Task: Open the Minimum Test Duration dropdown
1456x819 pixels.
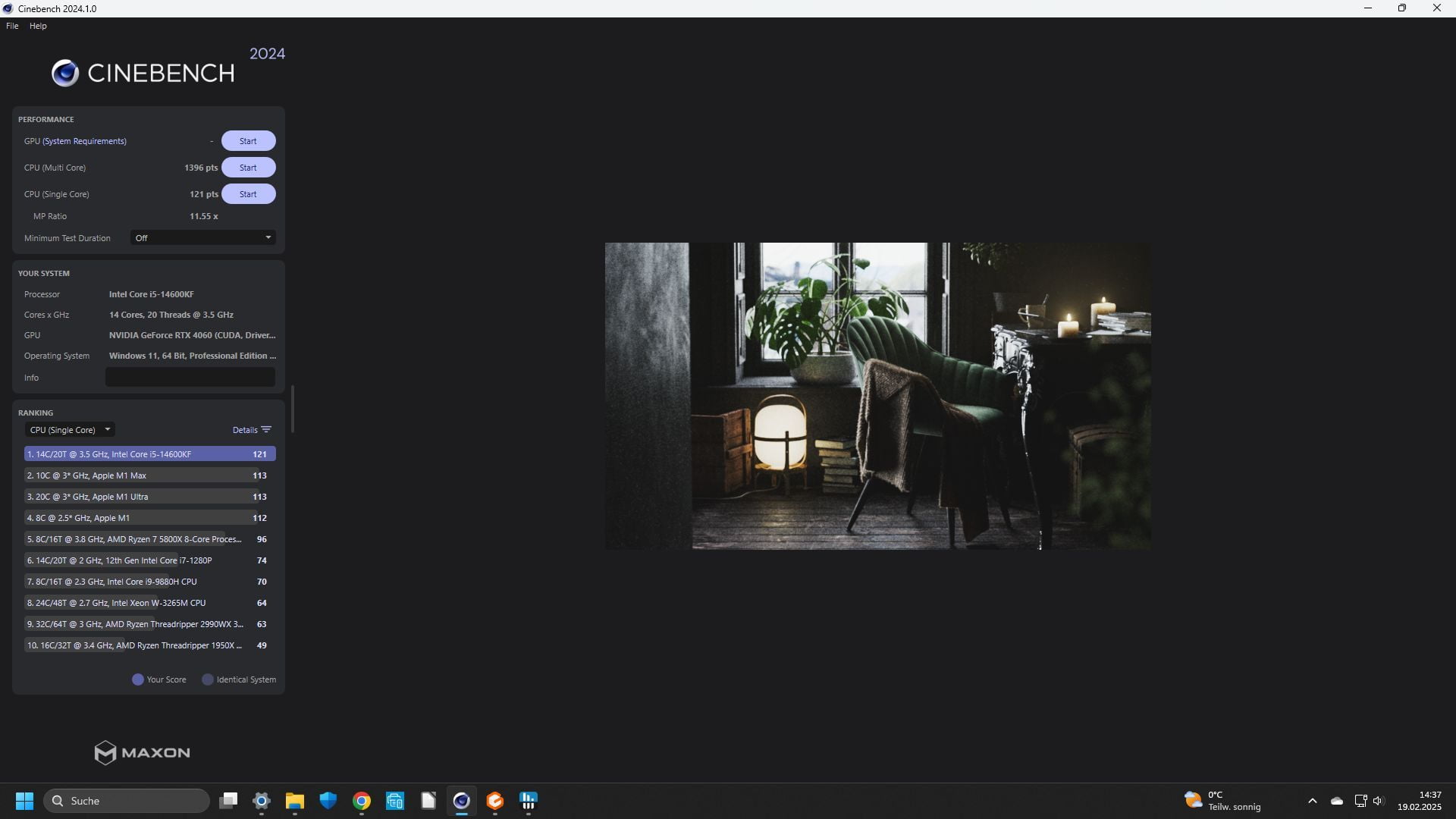Action: 202,238
